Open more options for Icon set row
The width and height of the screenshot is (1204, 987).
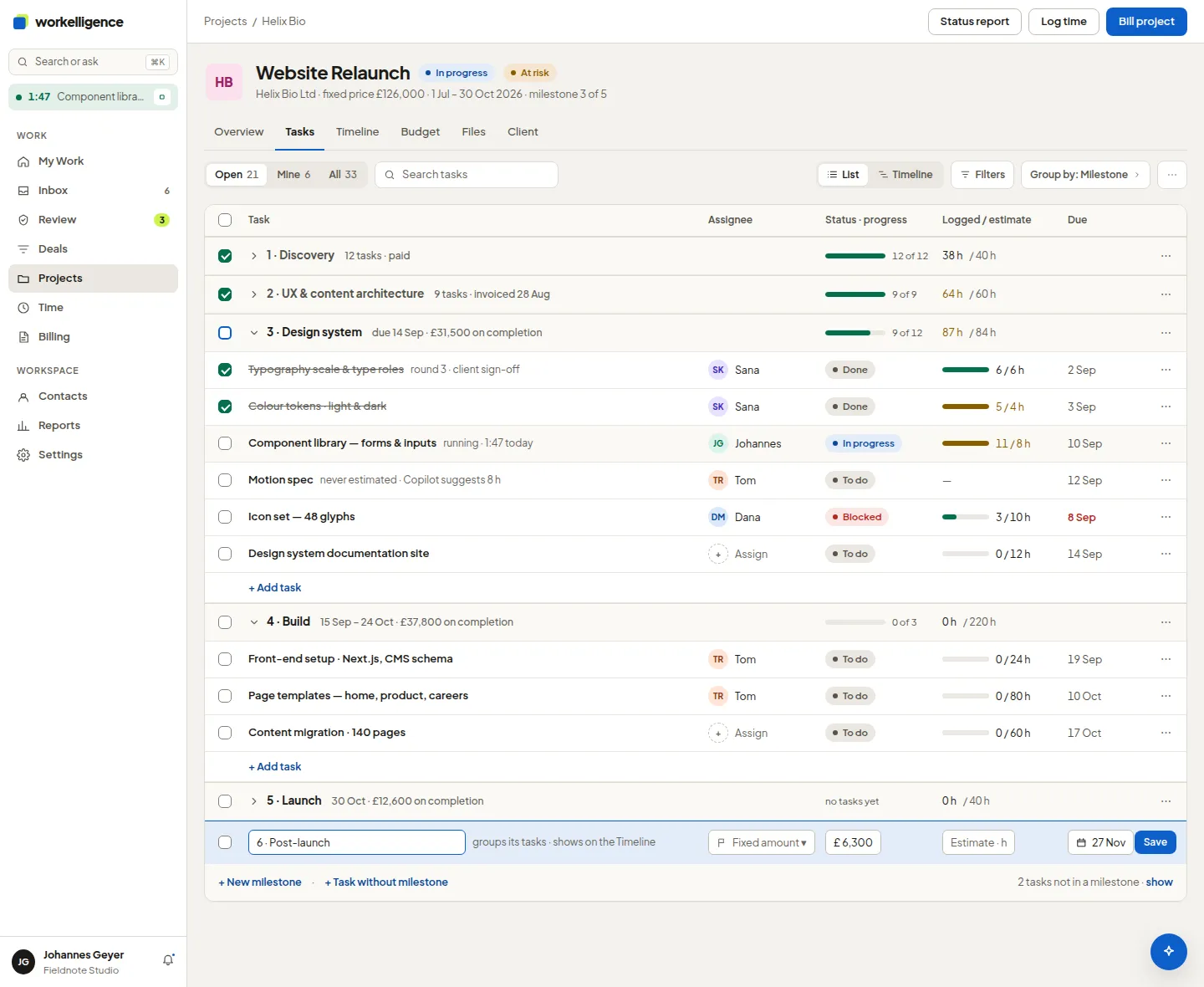click(x=1166, y=517)
